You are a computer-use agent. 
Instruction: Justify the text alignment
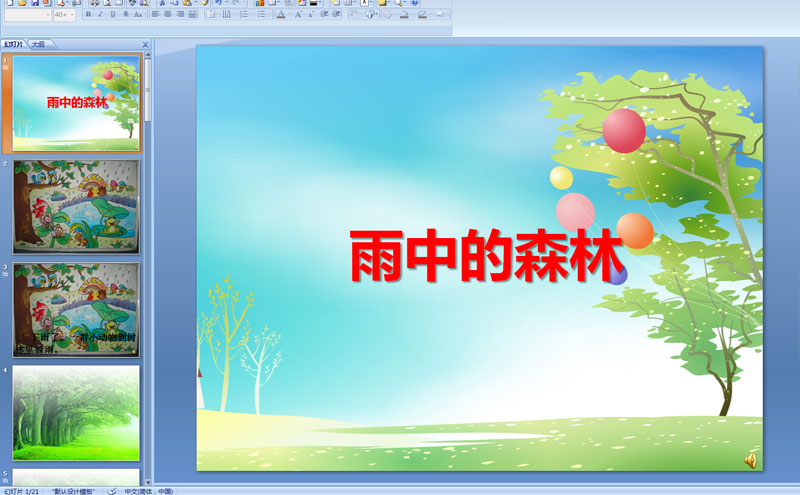(x=192, y=14)
